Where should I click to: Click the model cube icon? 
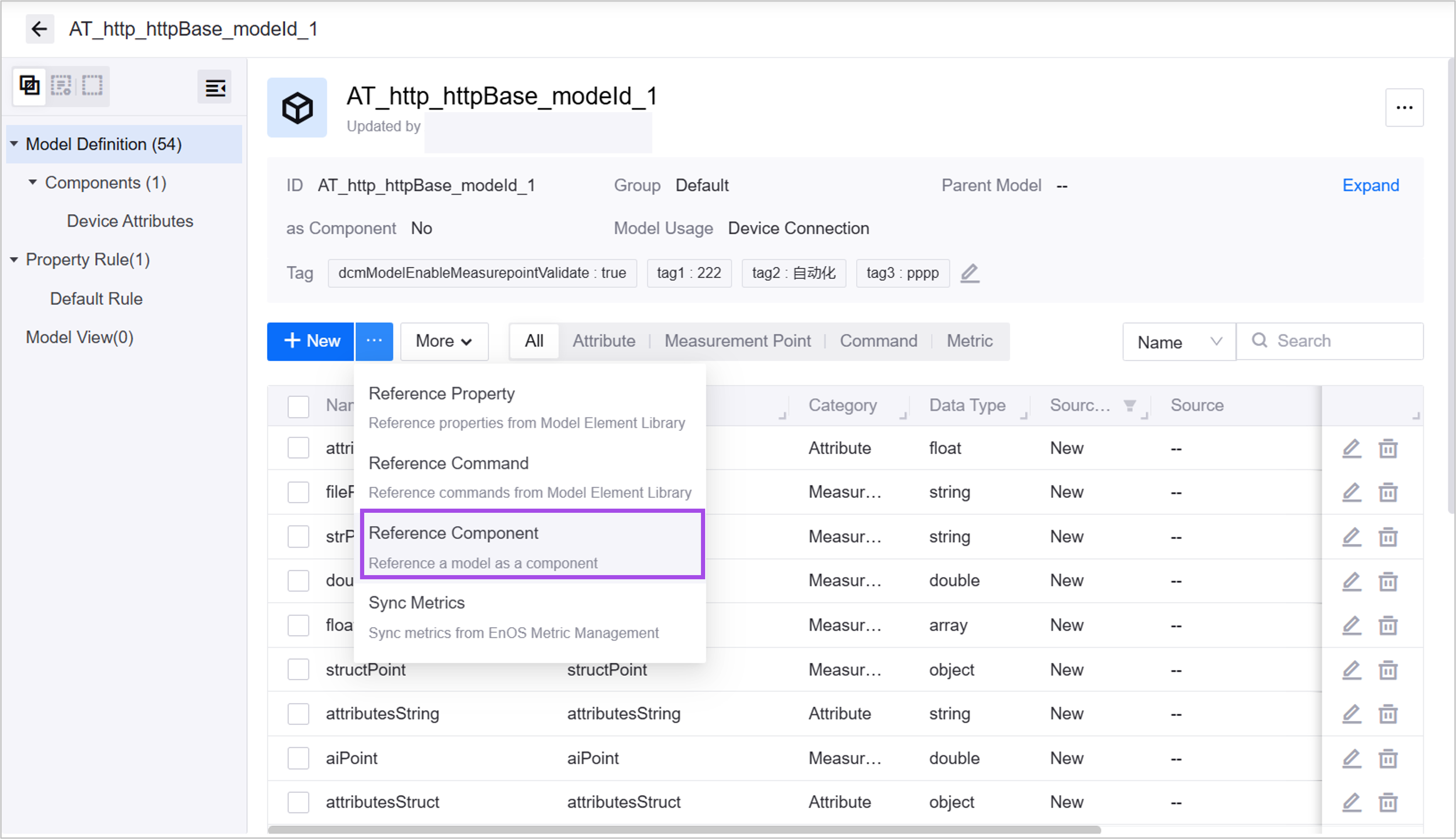297,108
